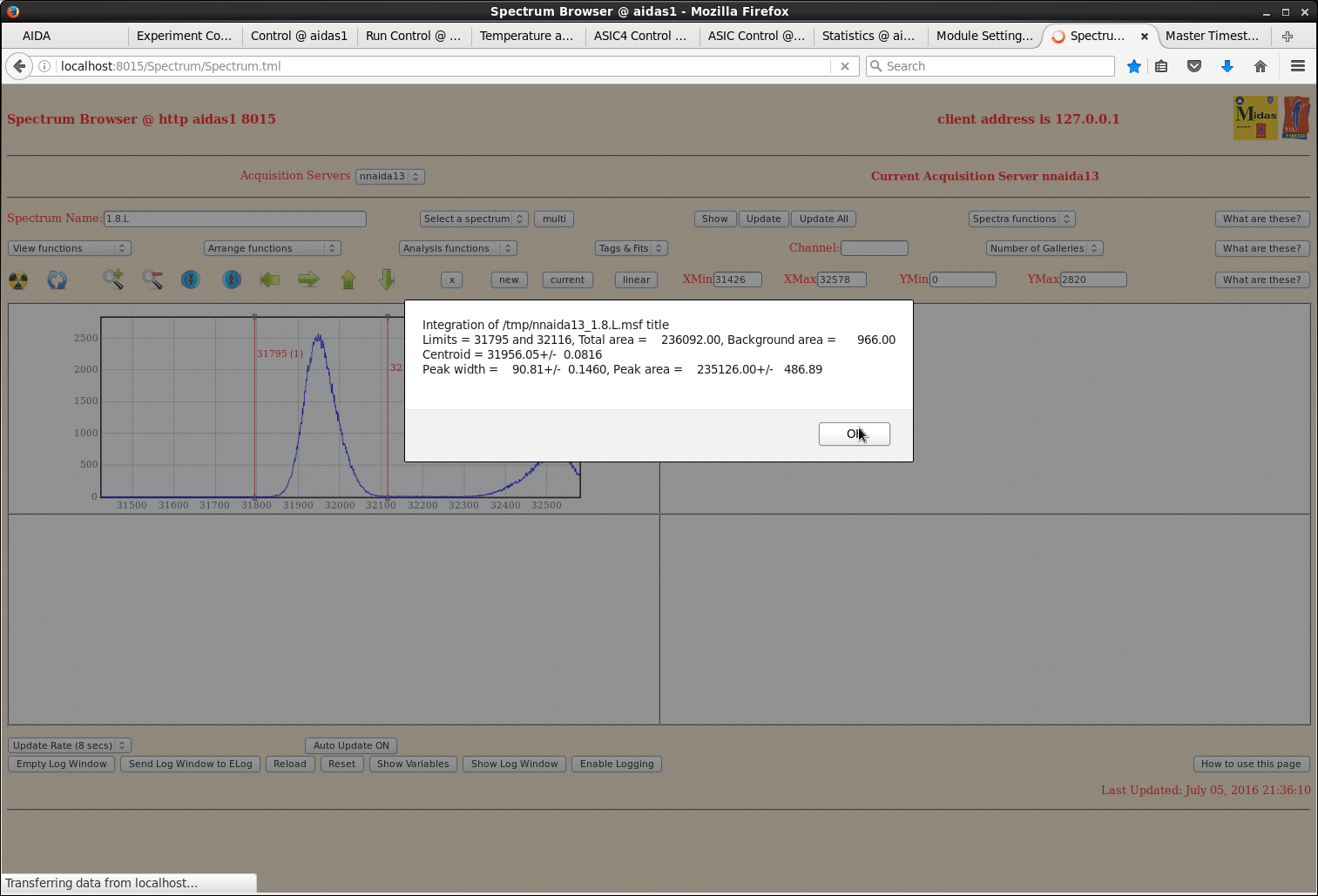Switch to the Experiment Control tab
This screenshot has width=1318, height=896.
pyautogui.click(x=185, y=36)
